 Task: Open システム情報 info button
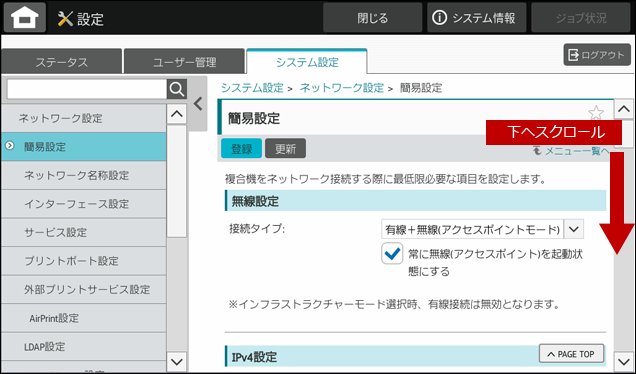tap(476, 18)
